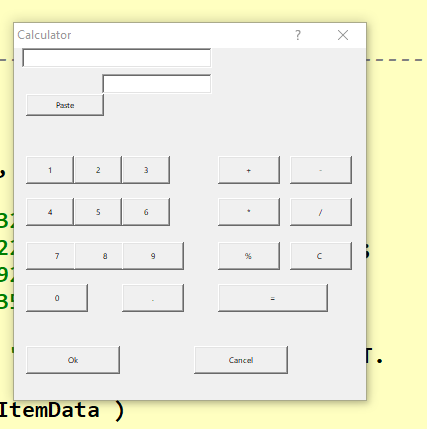The image size is (427, 429).
Task: Focus the smaller second input field
Action: pyautogui.click(x=157, y=84)
